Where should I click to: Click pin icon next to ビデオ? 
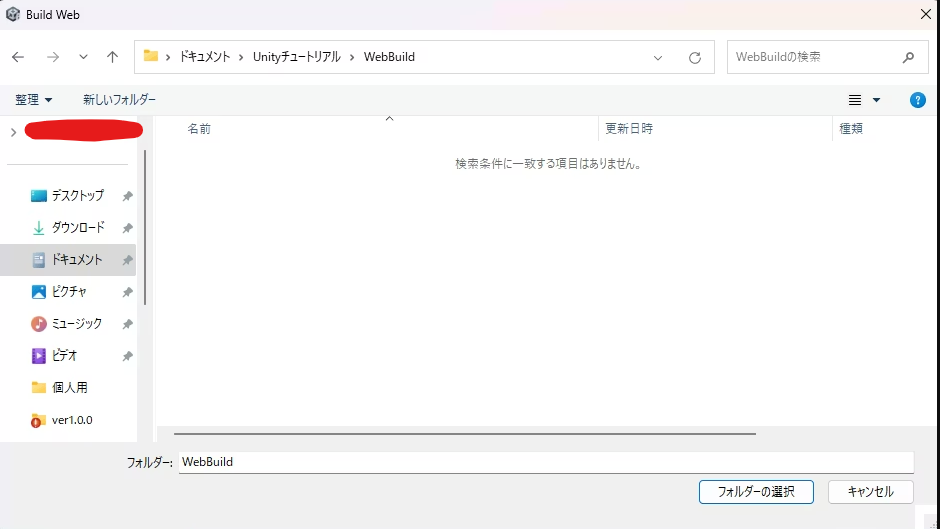[x=127, y=356]
